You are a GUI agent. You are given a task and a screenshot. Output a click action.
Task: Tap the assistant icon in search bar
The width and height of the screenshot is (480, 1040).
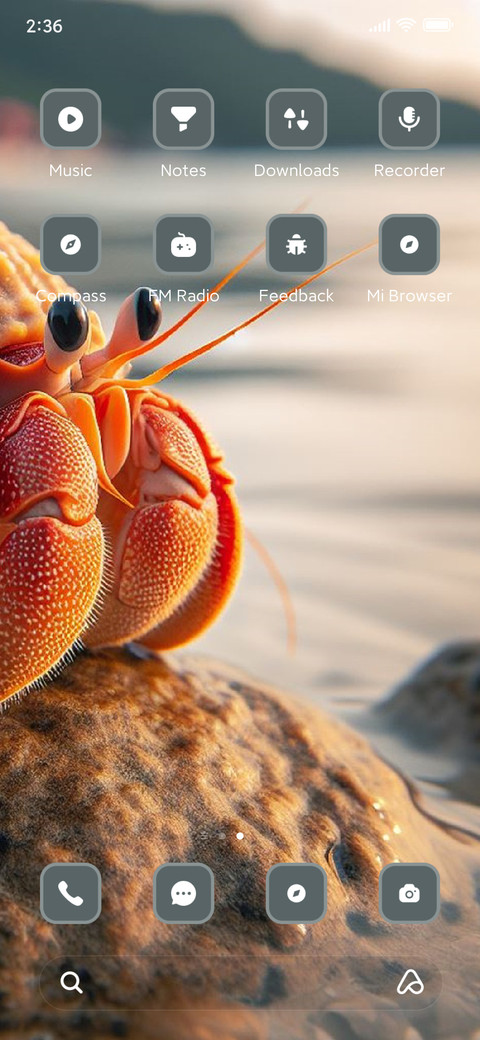(410, 982)
